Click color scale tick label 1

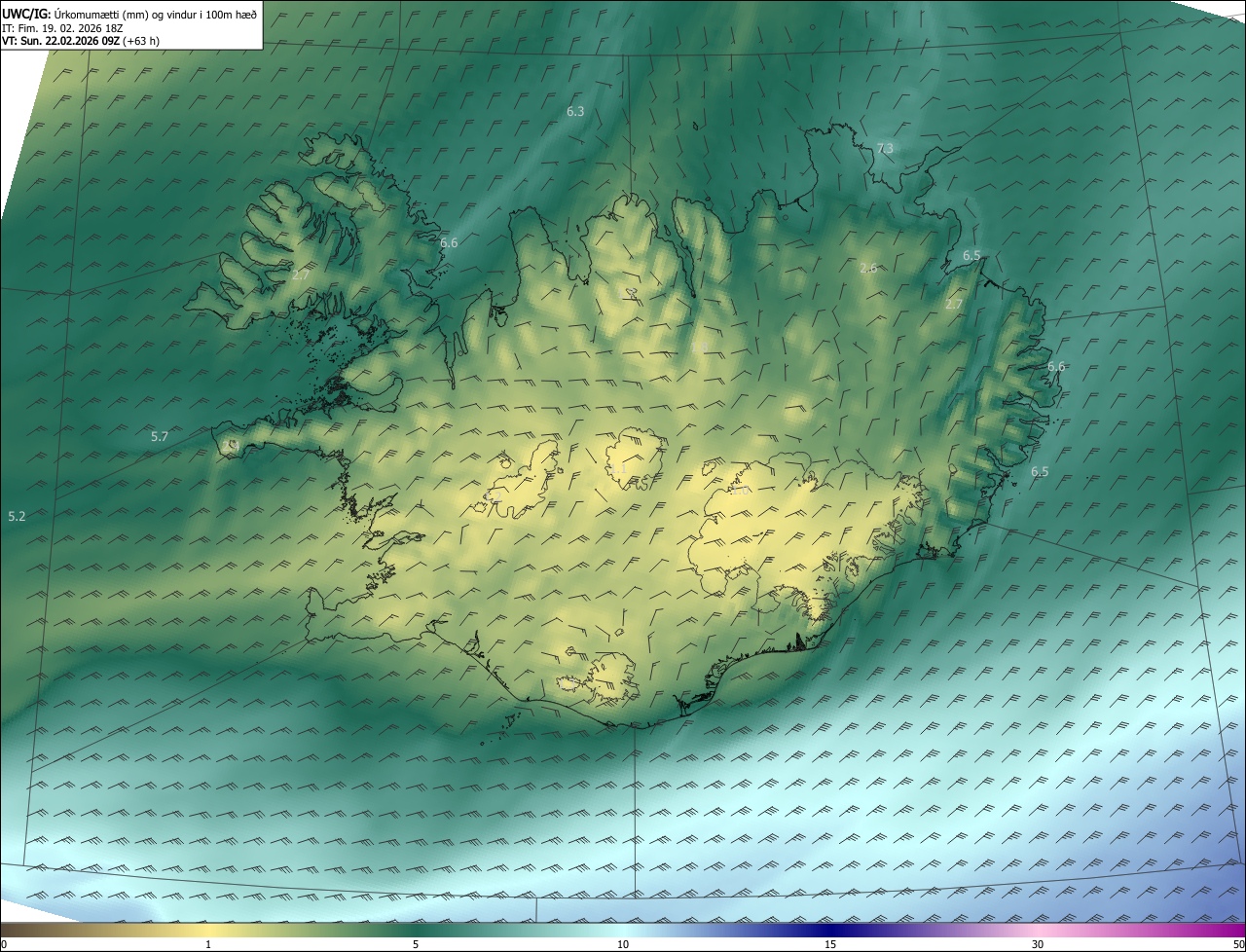click(208, 944)
